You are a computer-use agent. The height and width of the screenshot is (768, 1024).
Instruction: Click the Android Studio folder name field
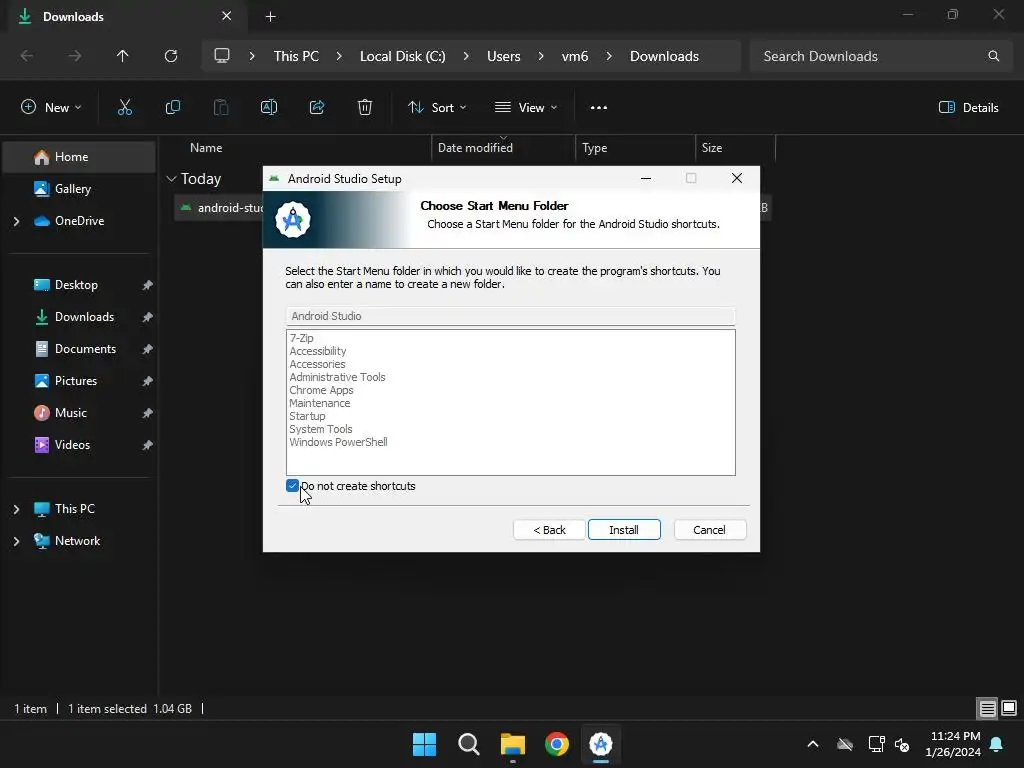511,316
